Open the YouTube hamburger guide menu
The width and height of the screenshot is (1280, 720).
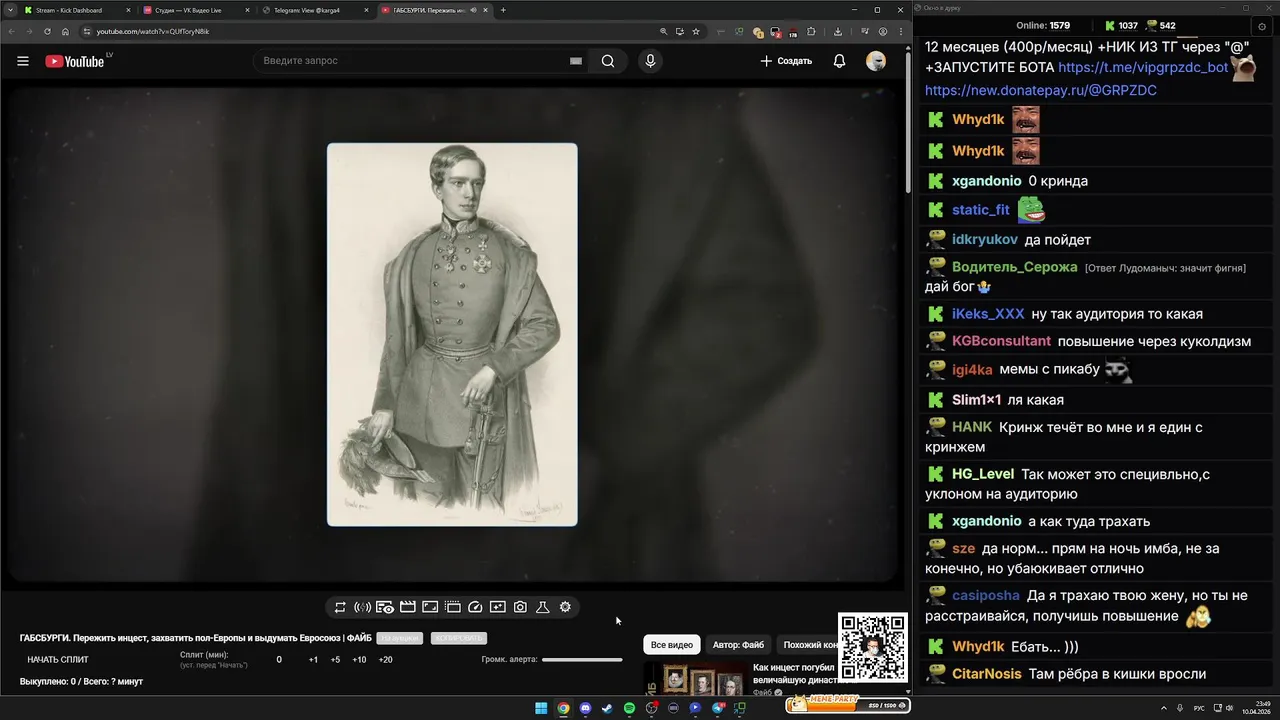23,61
